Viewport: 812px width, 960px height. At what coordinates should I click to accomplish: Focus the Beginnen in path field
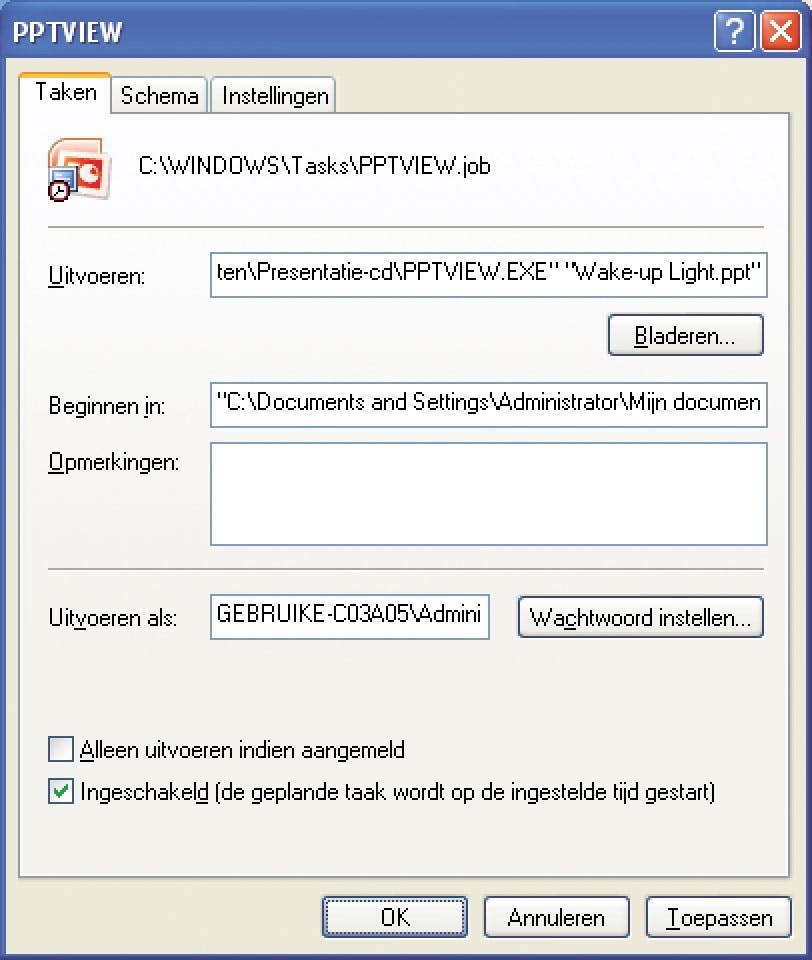[488, 403]
